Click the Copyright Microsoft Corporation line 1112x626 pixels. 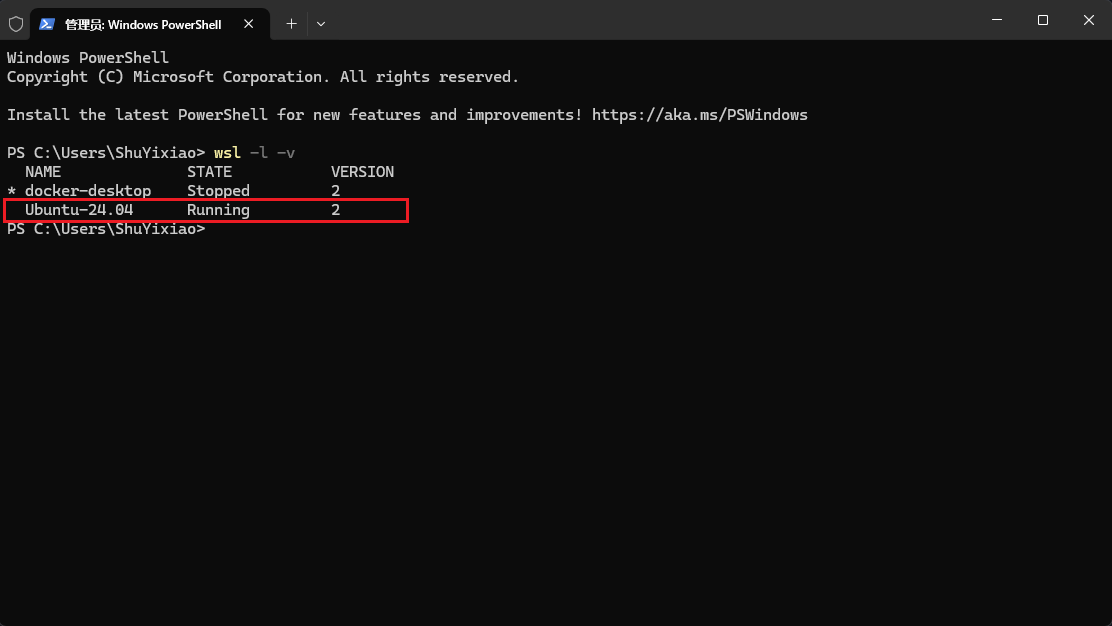pyautogui.click(x=262, y=77)
